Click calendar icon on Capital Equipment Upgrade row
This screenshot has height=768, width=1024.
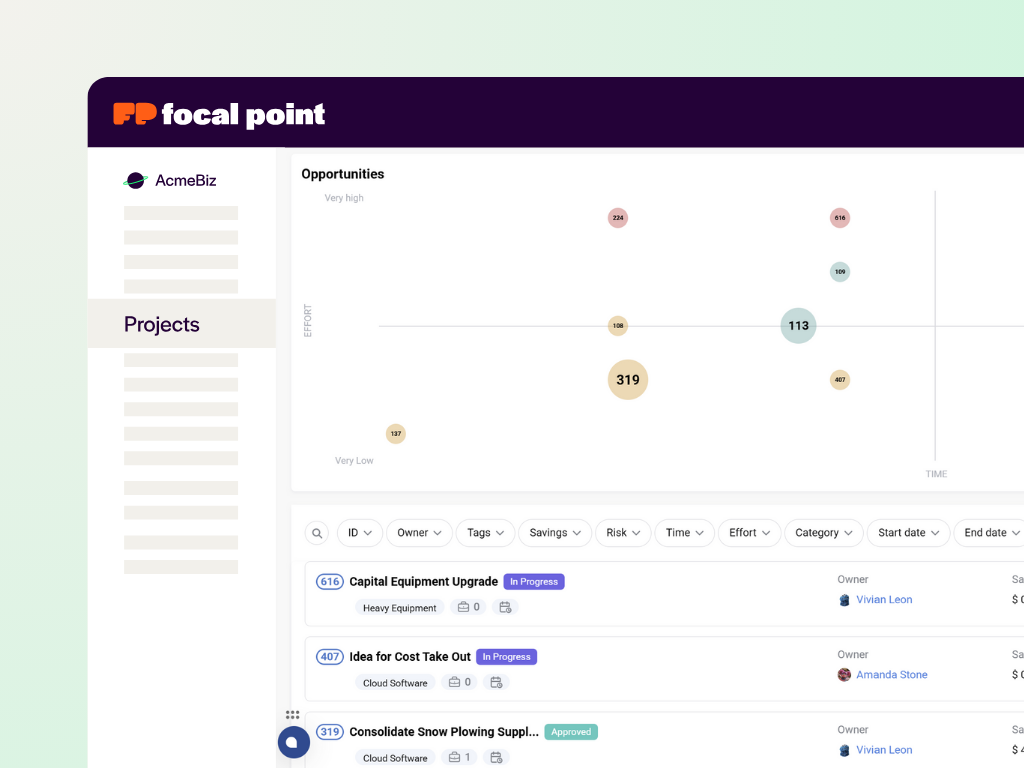coord(505,607)
